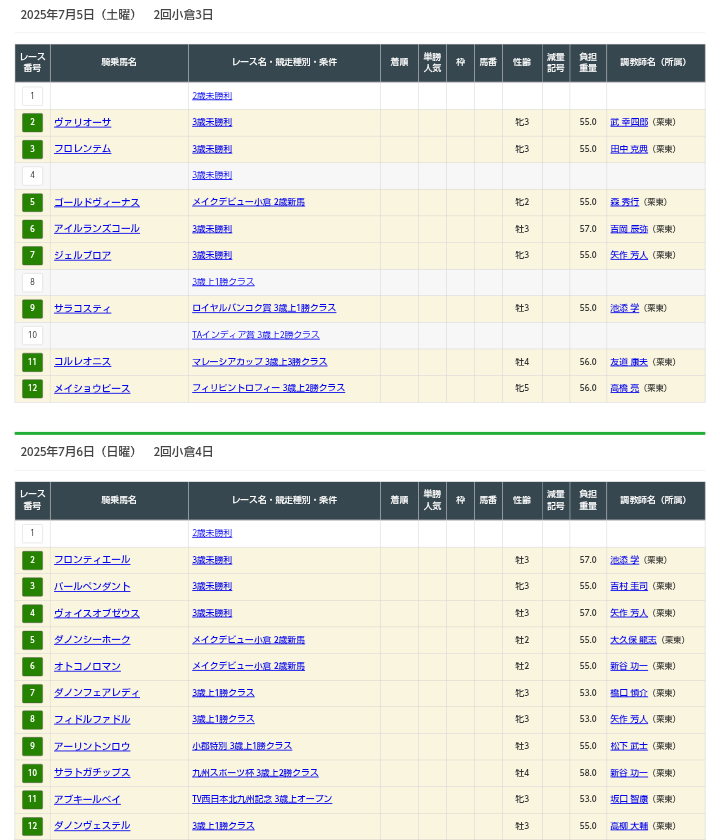
Task: Click the green race 9 badge for July 5
Action: 32,309
